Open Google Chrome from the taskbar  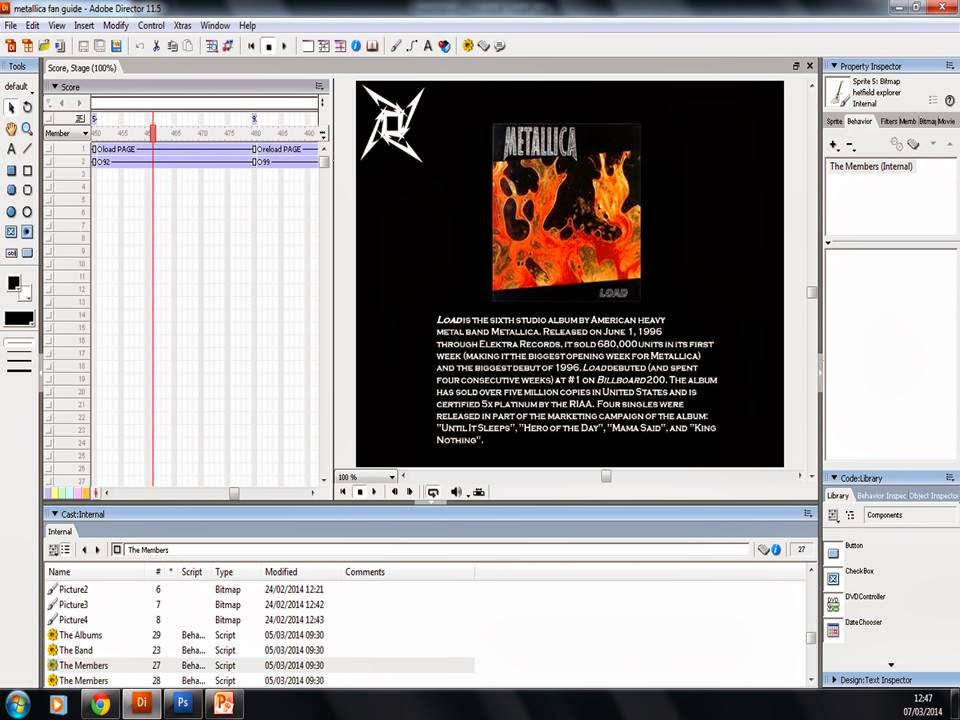pos(100,703)
